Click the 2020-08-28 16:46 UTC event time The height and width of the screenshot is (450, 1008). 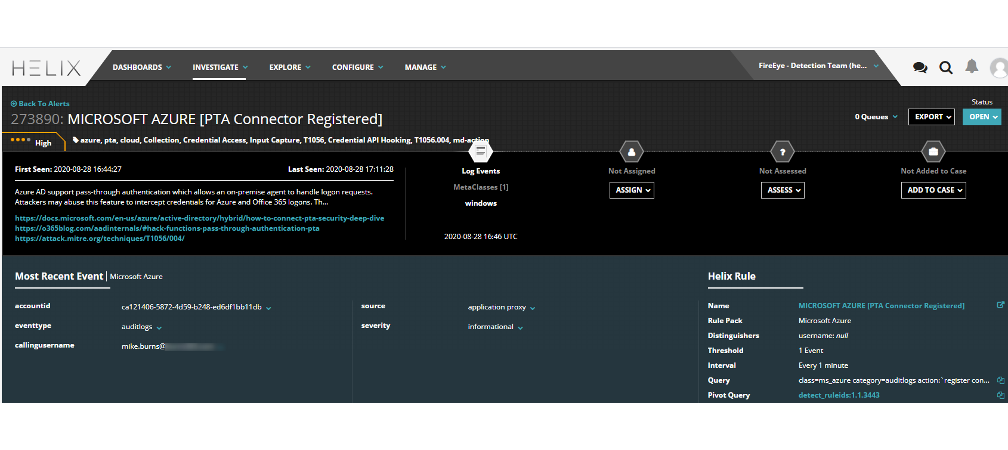click(481, 237)
